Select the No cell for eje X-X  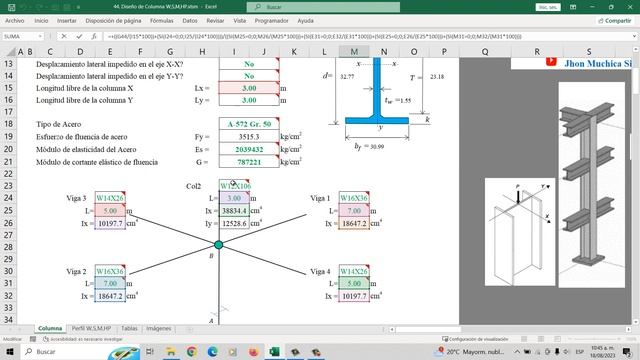pyautogui.click(x=249, y=64)
